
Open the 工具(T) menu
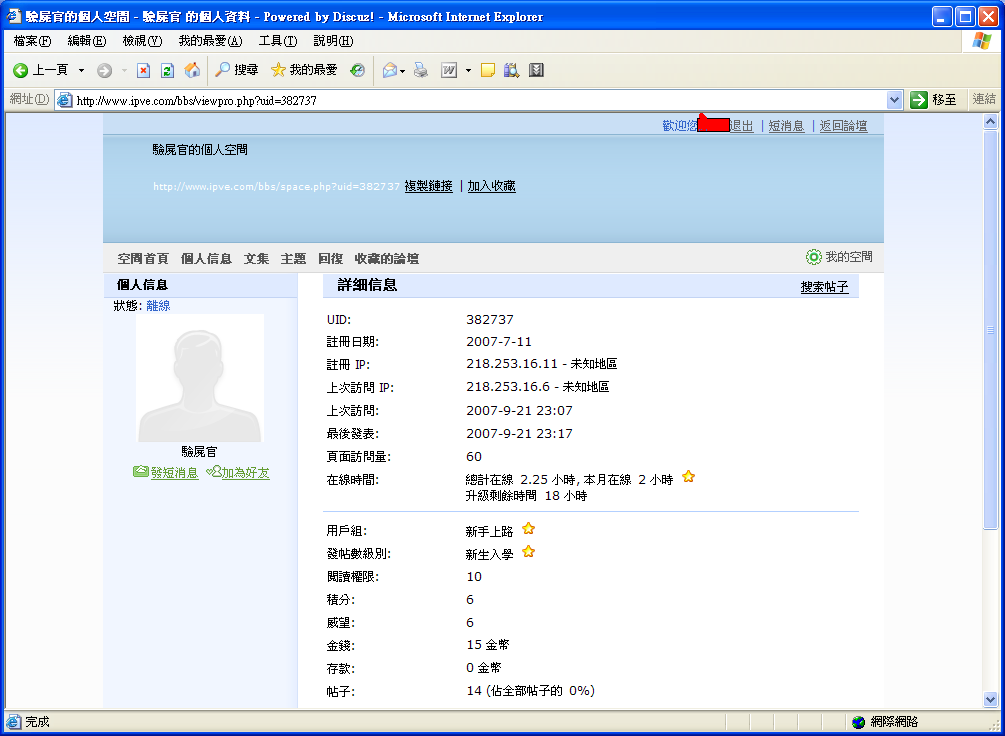[277, 41]
